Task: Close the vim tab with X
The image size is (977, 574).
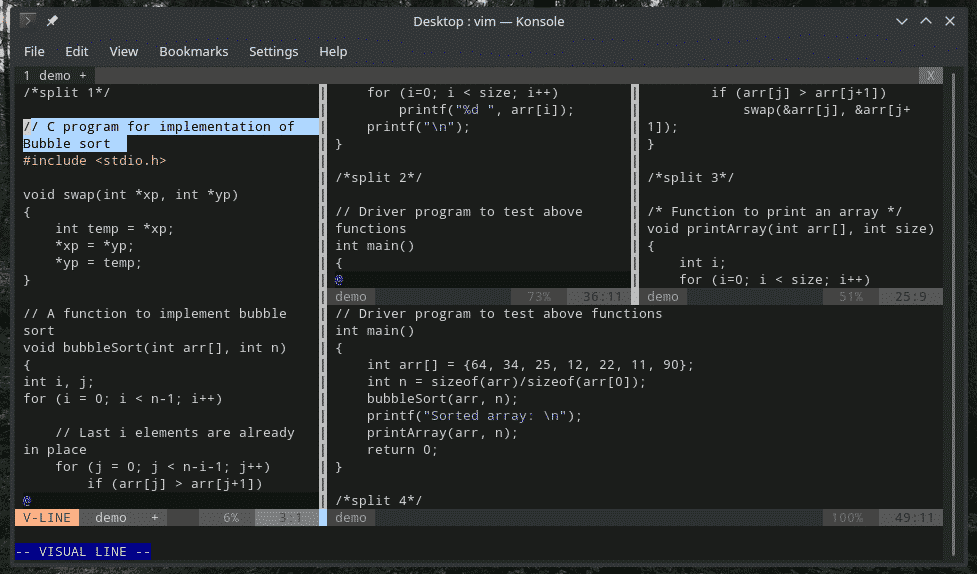Action: pos(930,75)
